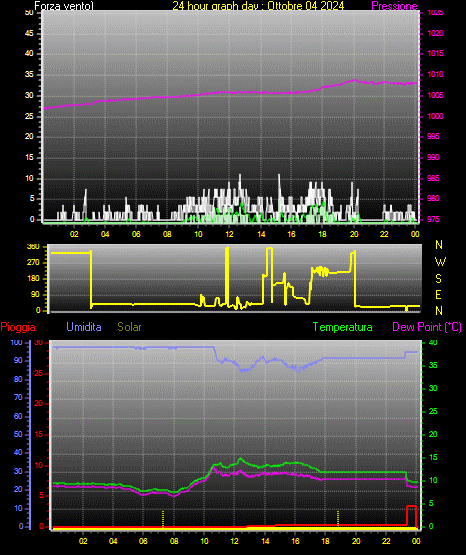Click the red 25 rain axis value
Viewport: 466px width, 555px height.
(39, 374)
